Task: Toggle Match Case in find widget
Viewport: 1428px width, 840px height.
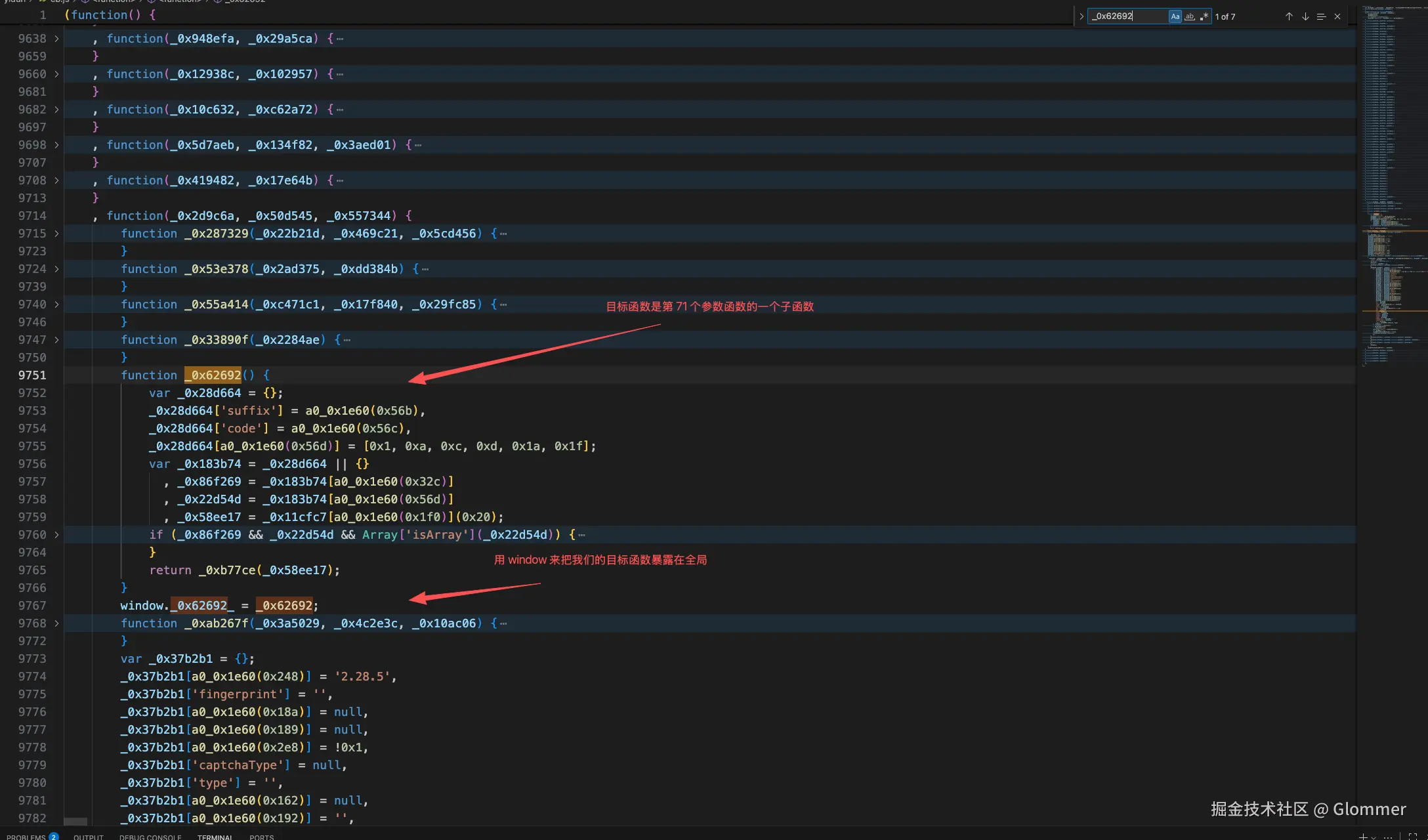Action: pos(1175,16)
